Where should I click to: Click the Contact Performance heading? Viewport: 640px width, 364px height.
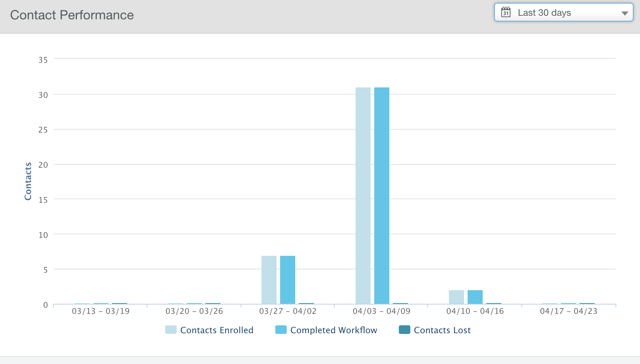click(72, 15)
